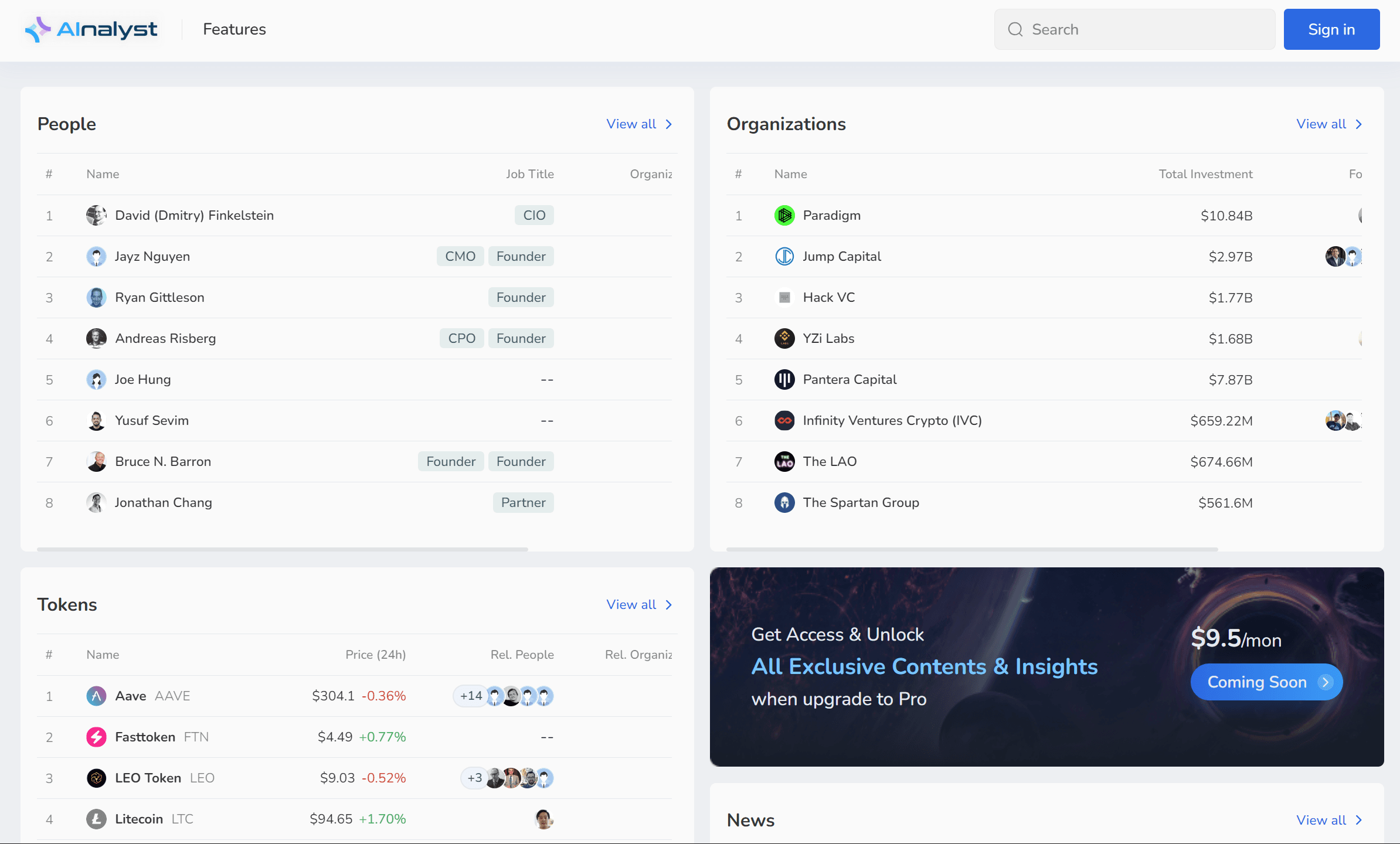Click the Pantera Capital logo icon
Viewport: 1400px width, 844px height.
(x=784, y=380)
